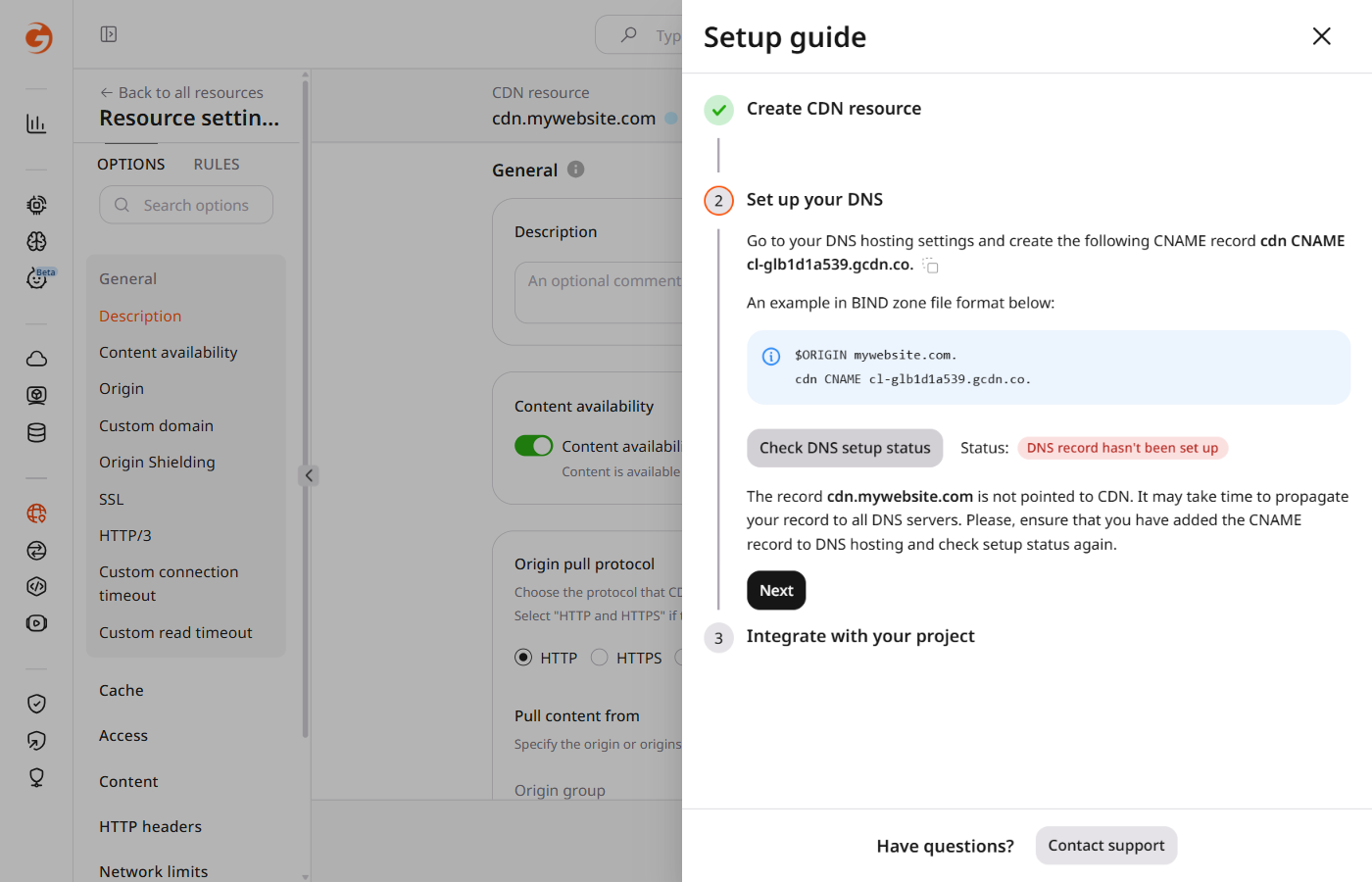Viewport: 1372px width, 882px height.
Task: Expand the Access options section
Action: 123,735
